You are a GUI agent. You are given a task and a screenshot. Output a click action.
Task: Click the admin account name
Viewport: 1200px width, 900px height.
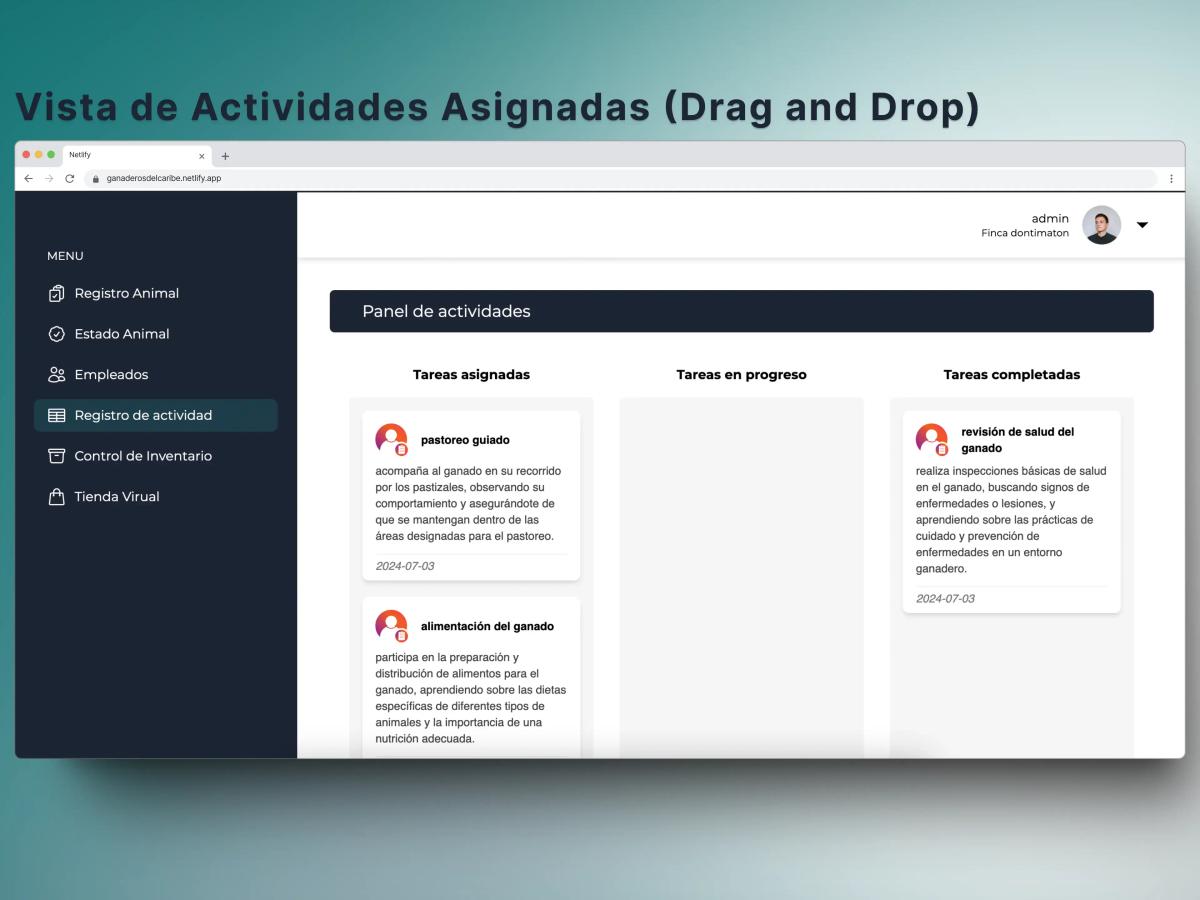[1049, 218]
